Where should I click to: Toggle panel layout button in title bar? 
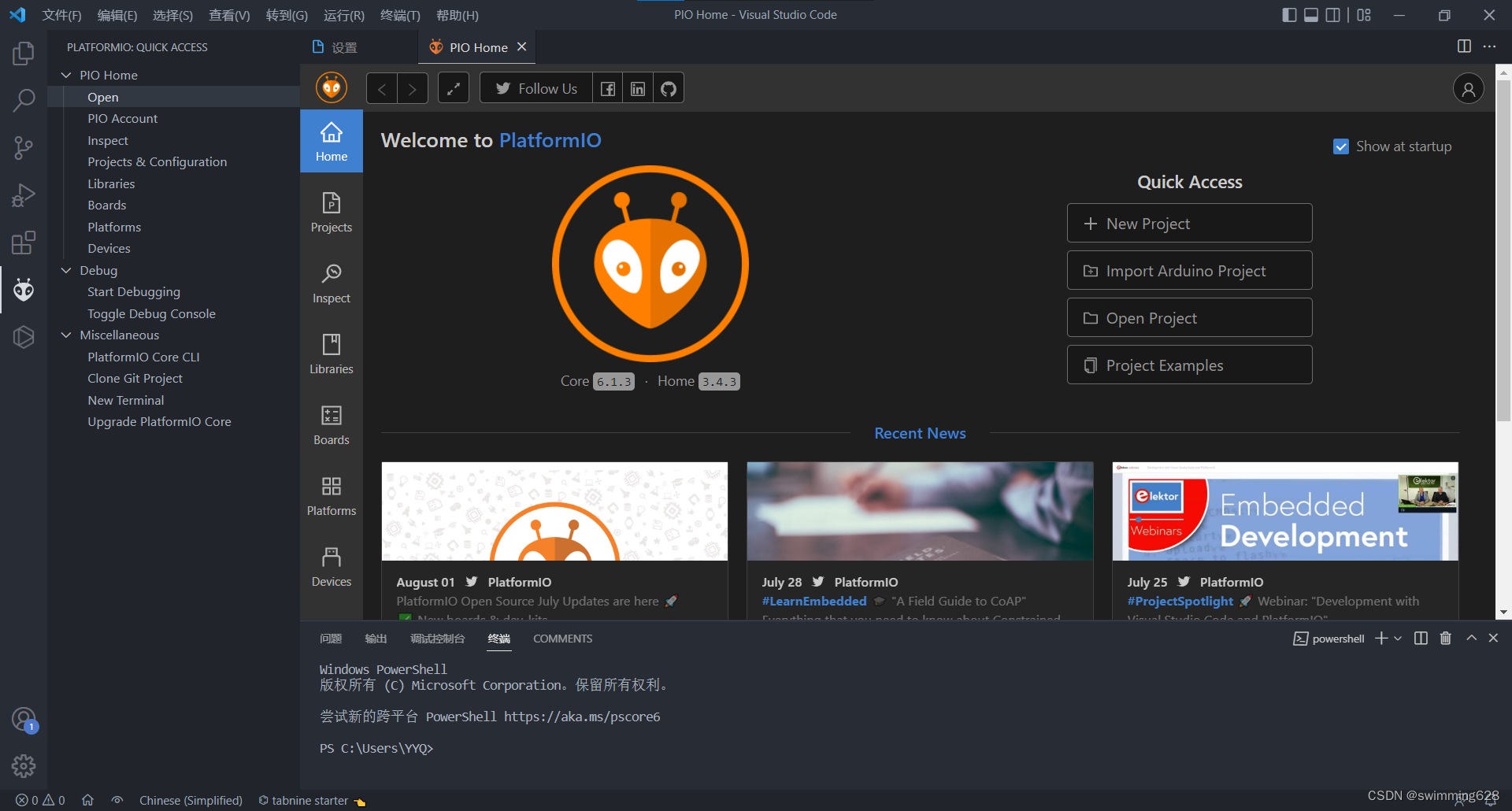click(1311, 15)
